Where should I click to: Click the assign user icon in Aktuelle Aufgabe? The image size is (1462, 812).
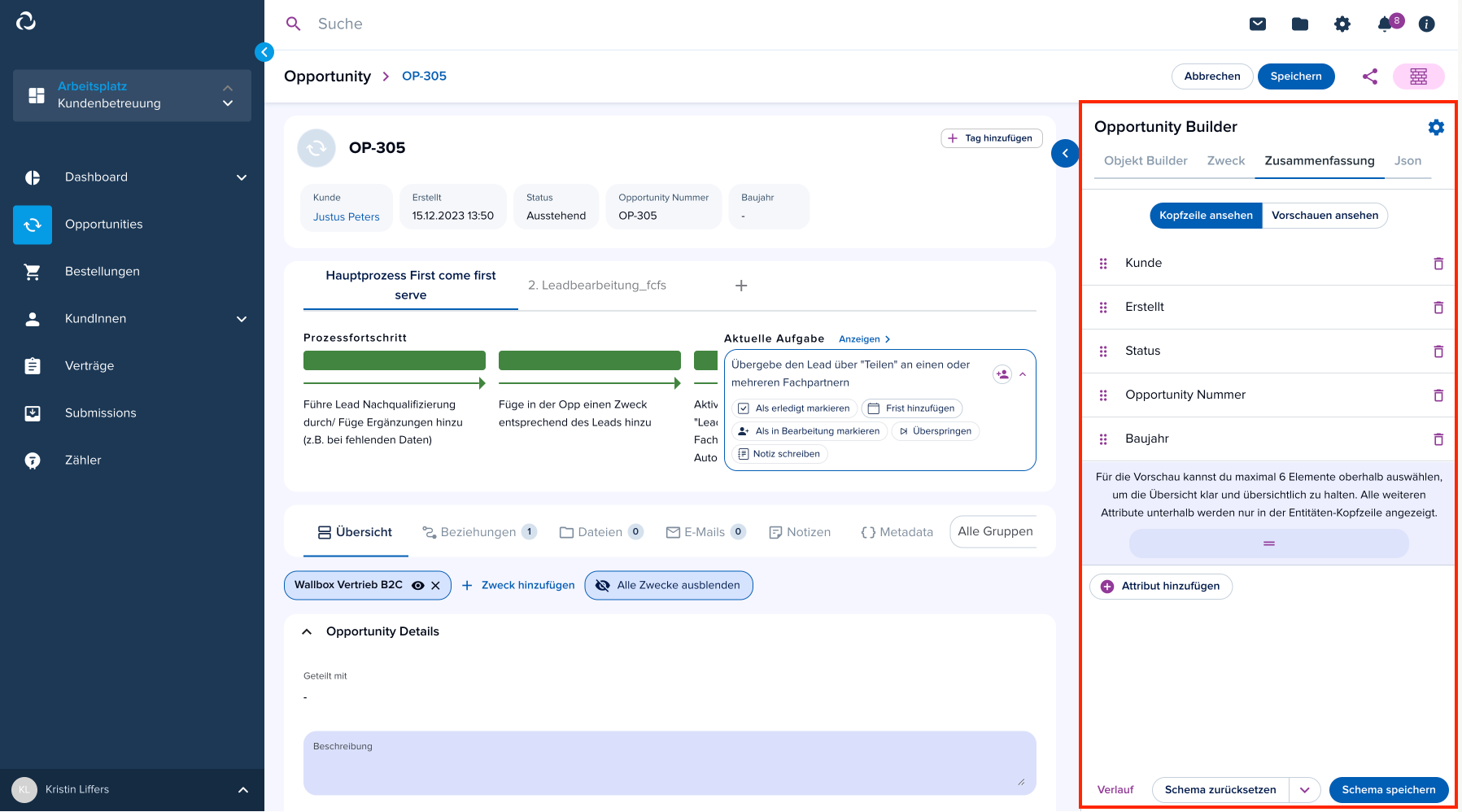(x=1002, y=374)
